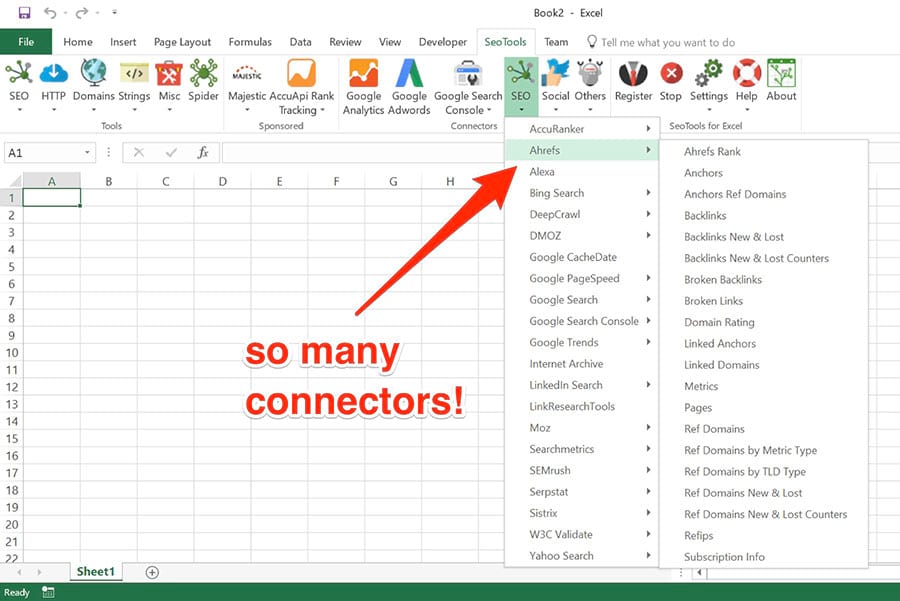Click the macro record status bar icon
This screenshot has width=900, height=601.
pyautogui.click(x=48, y=592)
